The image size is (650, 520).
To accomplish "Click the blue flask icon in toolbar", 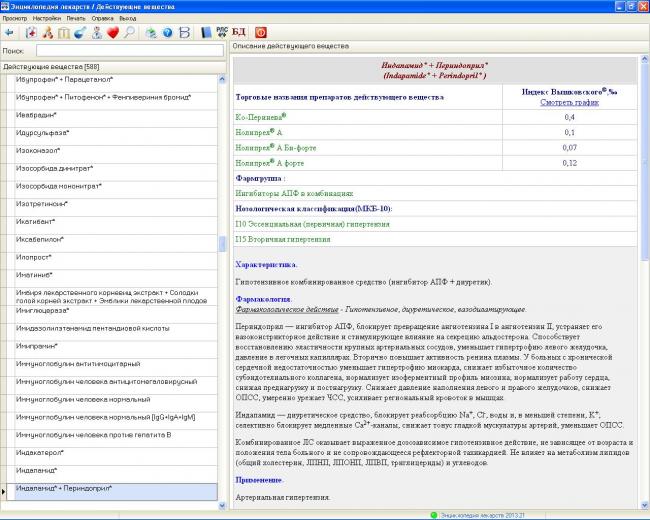I will tap(80, 32).
